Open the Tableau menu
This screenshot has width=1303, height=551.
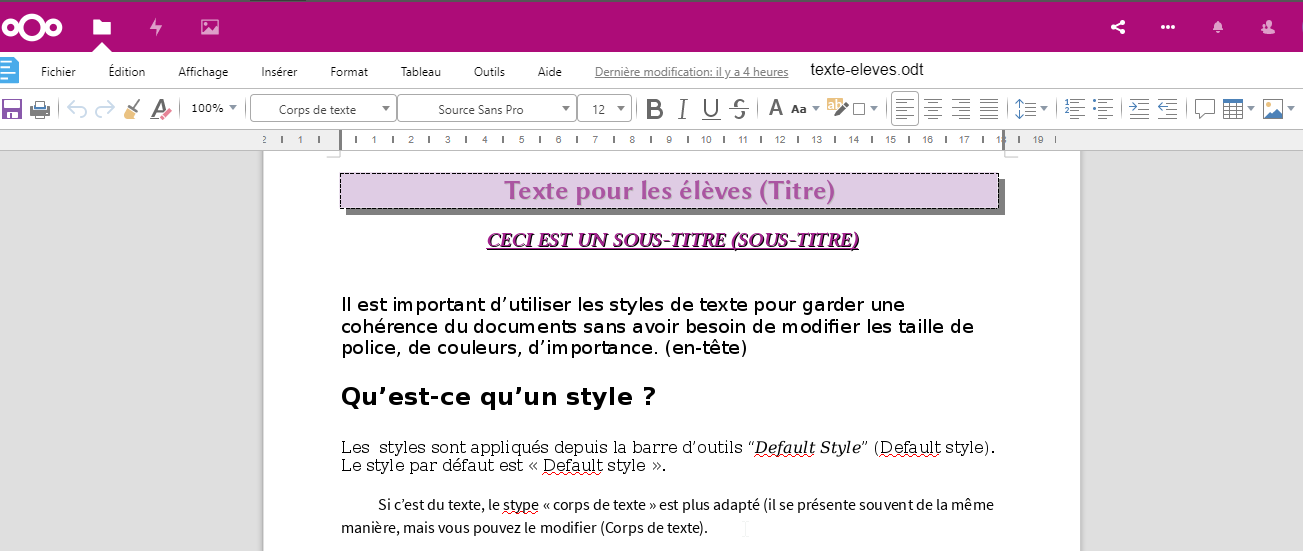point(420,72)
